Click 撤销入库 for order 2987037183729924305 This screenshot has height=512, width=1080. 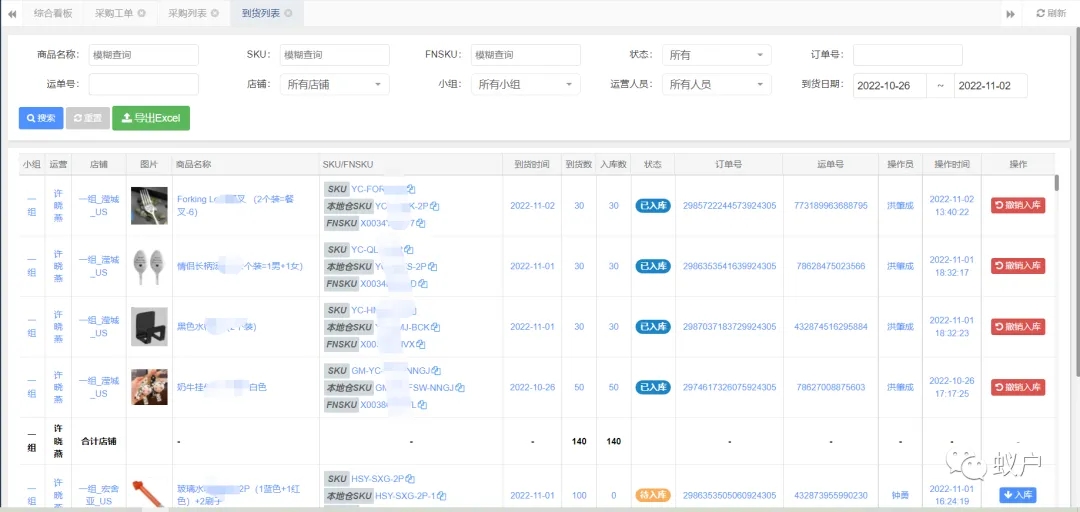[1018, 327]
